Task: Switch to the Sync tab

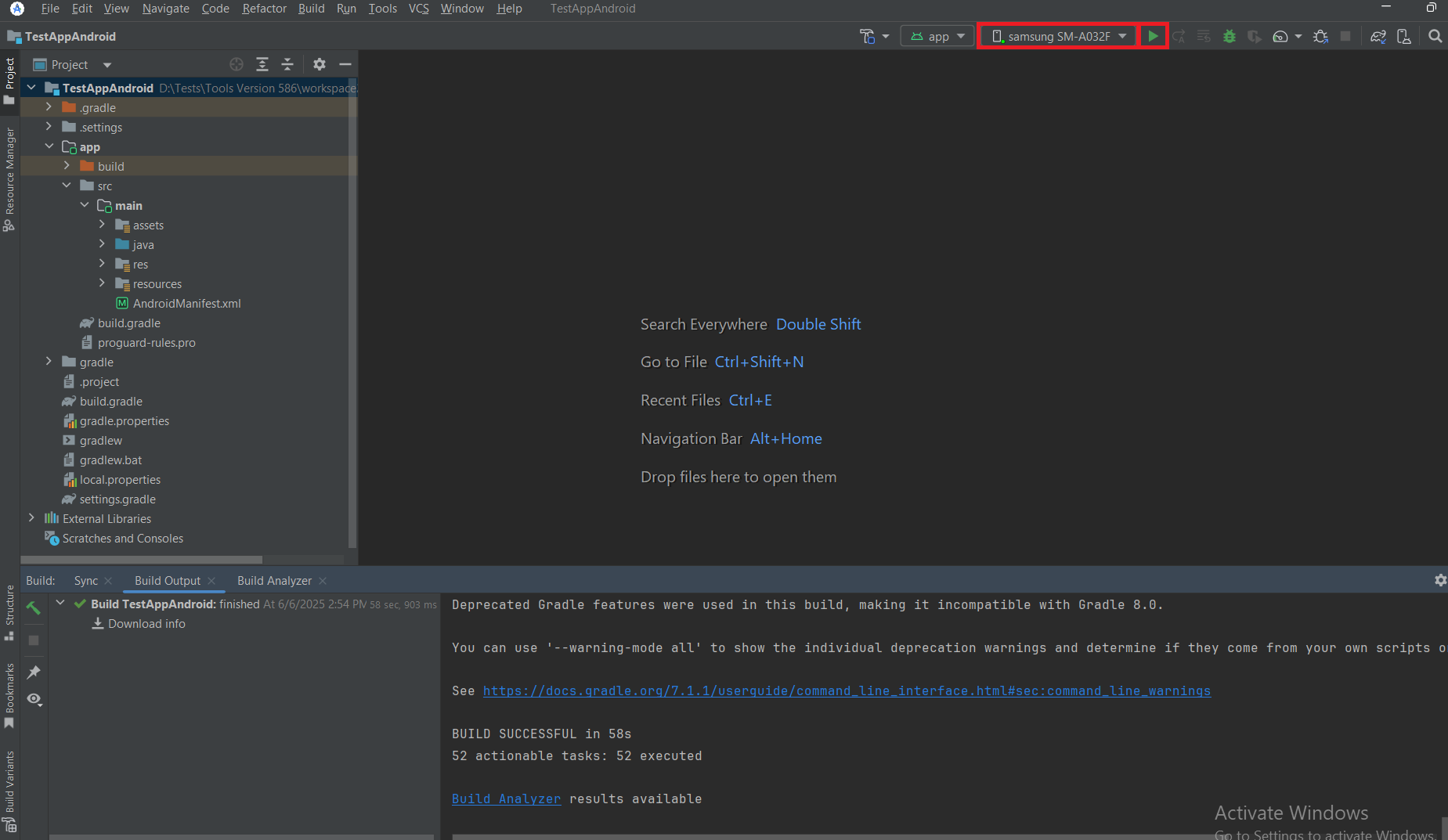Action: tap(86, 581)
